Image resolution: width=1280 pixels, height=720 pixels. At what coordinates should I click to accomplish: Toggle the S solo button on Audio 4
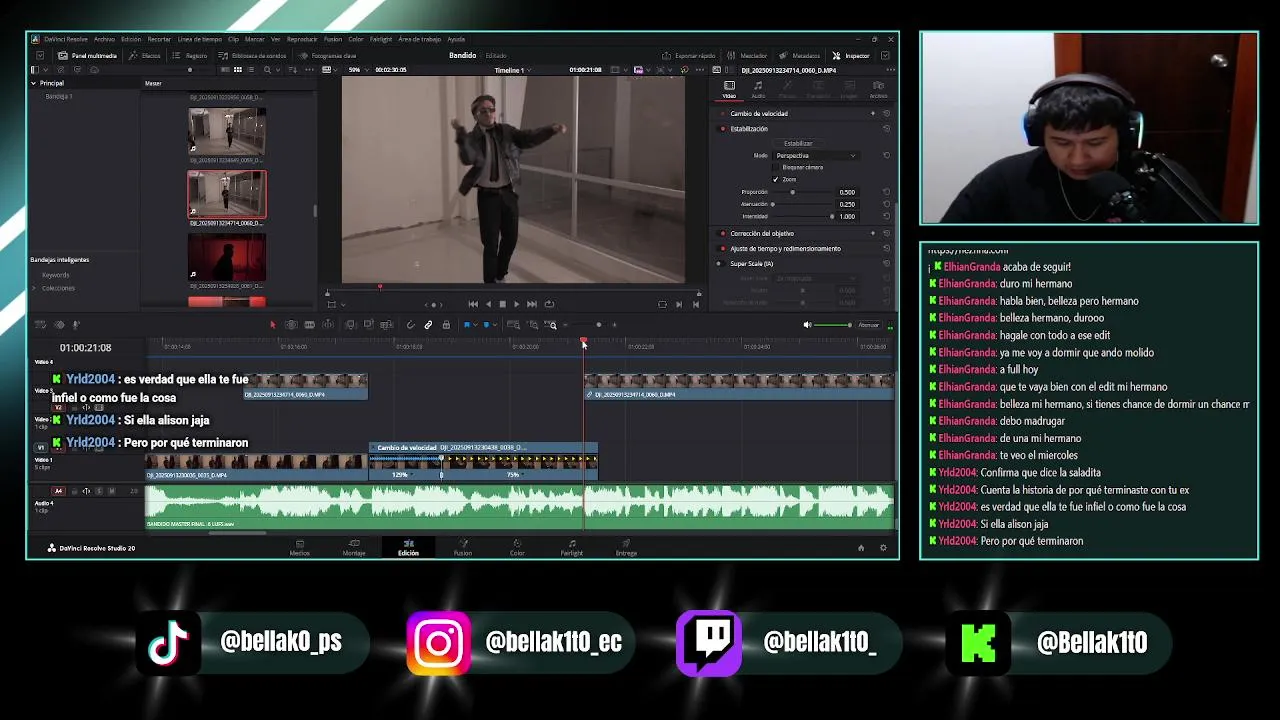click(x=98, y=491)
